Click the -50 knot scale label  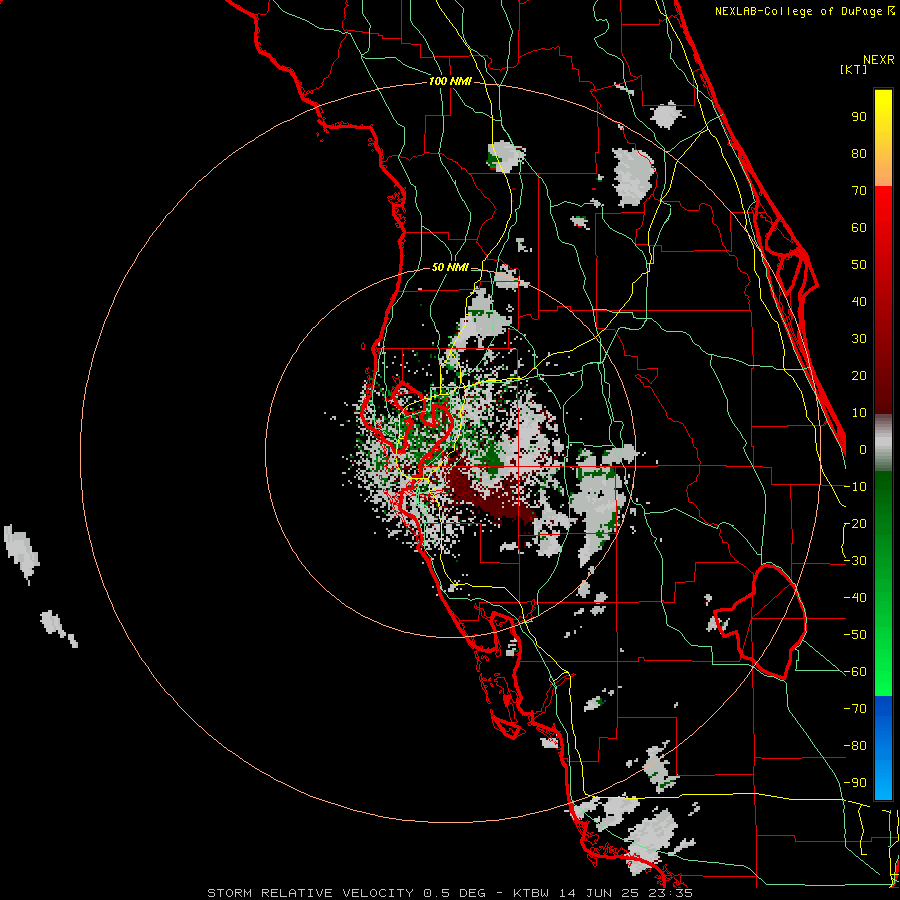pos(855,635)
